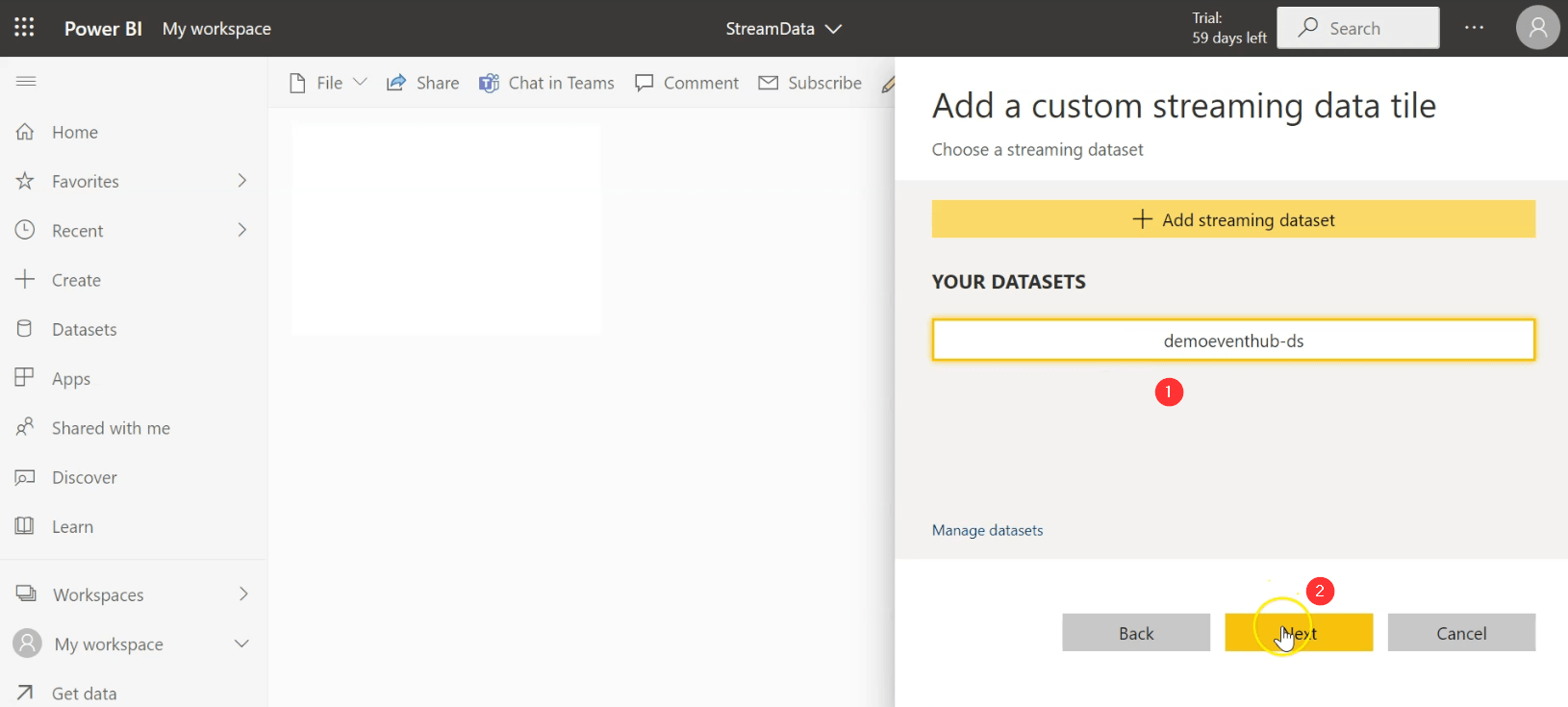Click the Next button
Screen dimensions: 1568x707
[1299, 633]
